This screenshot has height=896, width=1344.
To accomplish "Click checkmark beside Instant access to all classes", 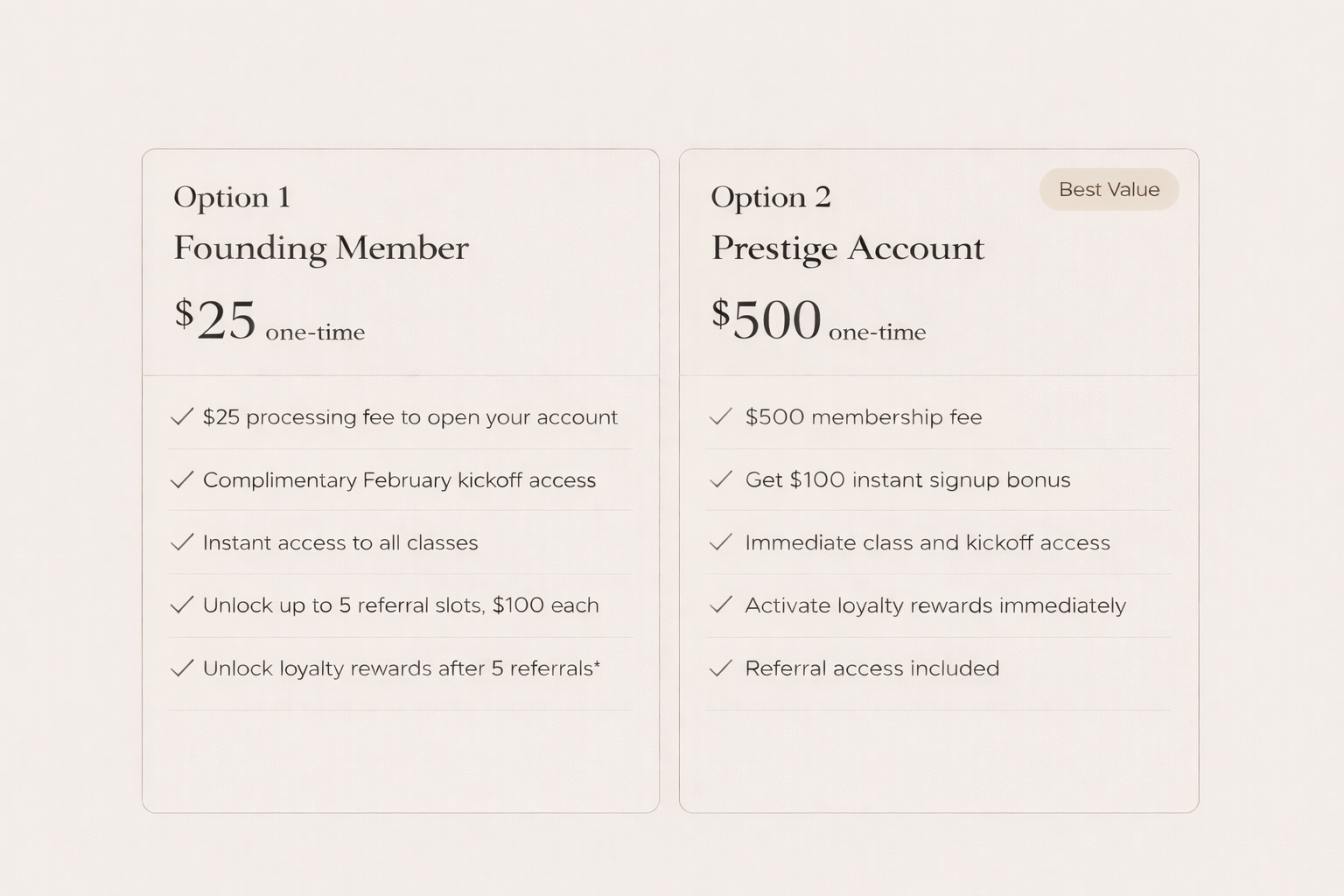I will coord(182,542).
